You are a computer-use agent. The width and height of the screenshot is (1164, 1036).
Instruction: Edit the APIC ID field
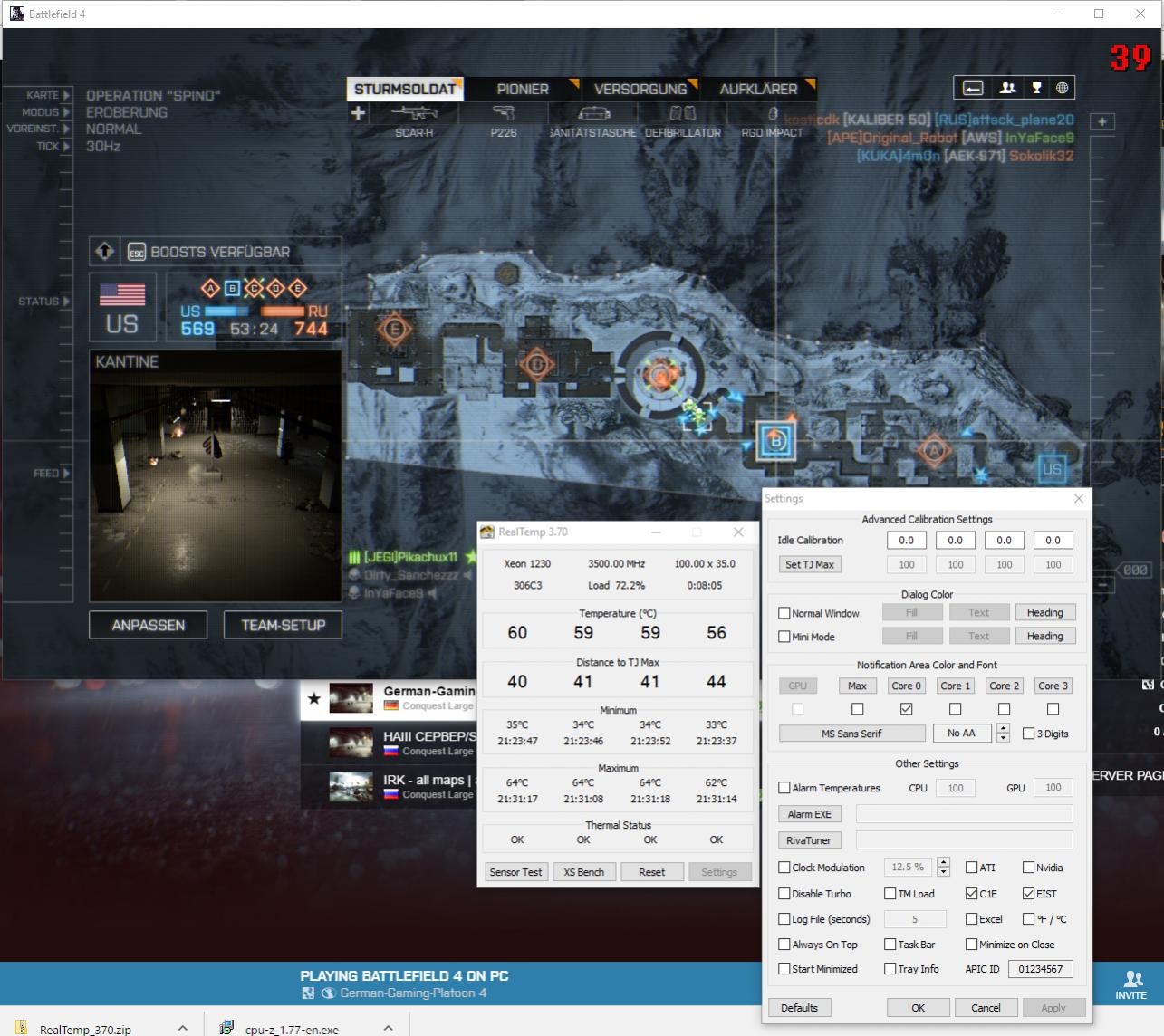click(1040, 969)
